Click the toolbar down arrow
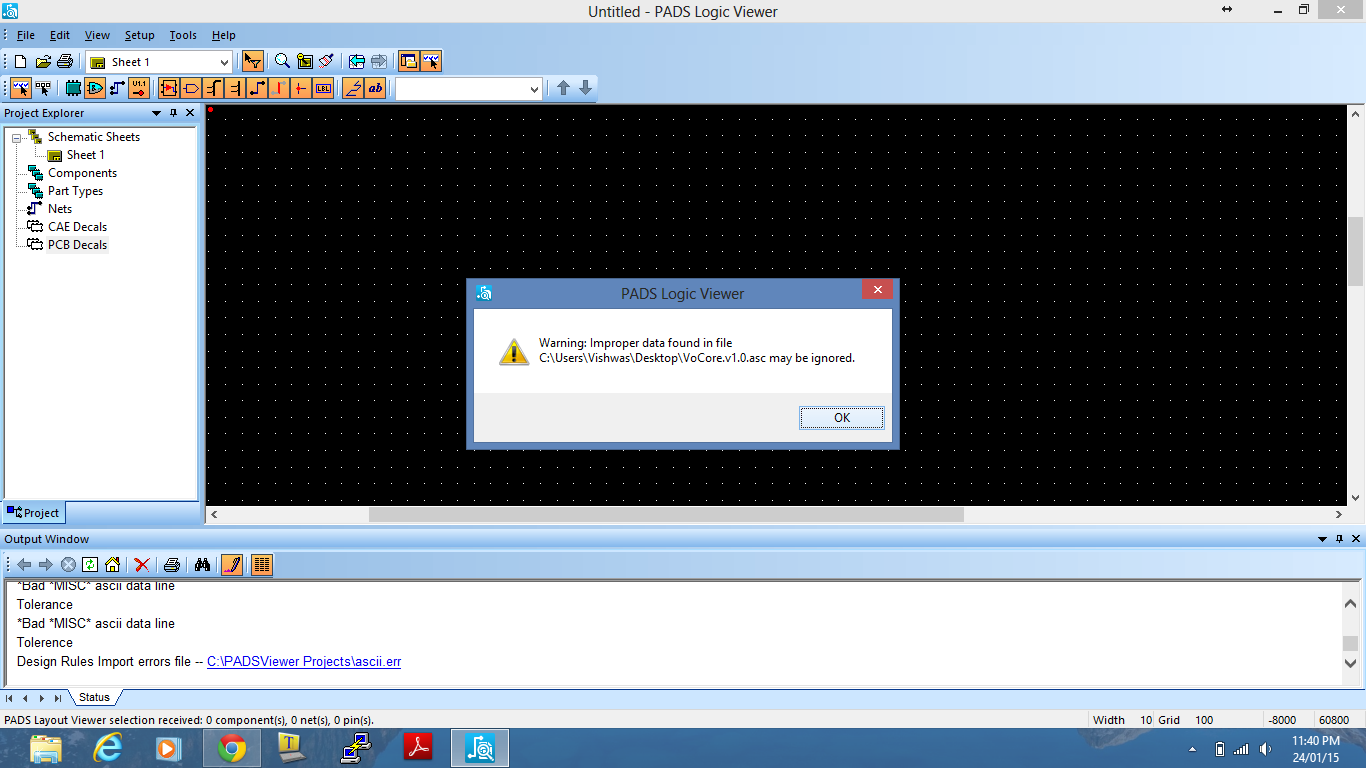The height and width of the screenshot is (768, 1366). click(586, 88)
